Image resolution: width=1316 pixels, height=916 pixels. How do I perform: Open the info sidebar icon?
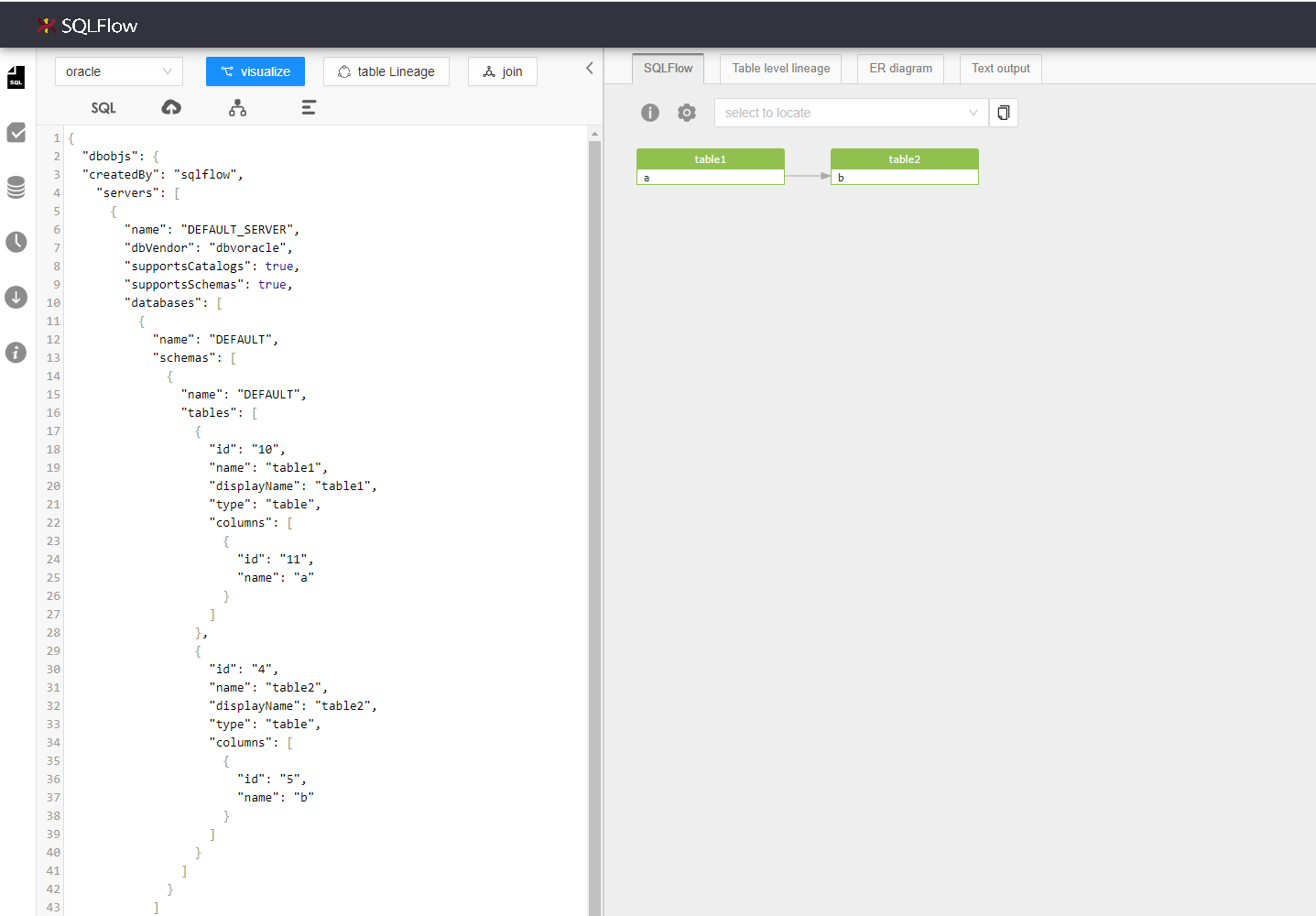tap(16, 352)
